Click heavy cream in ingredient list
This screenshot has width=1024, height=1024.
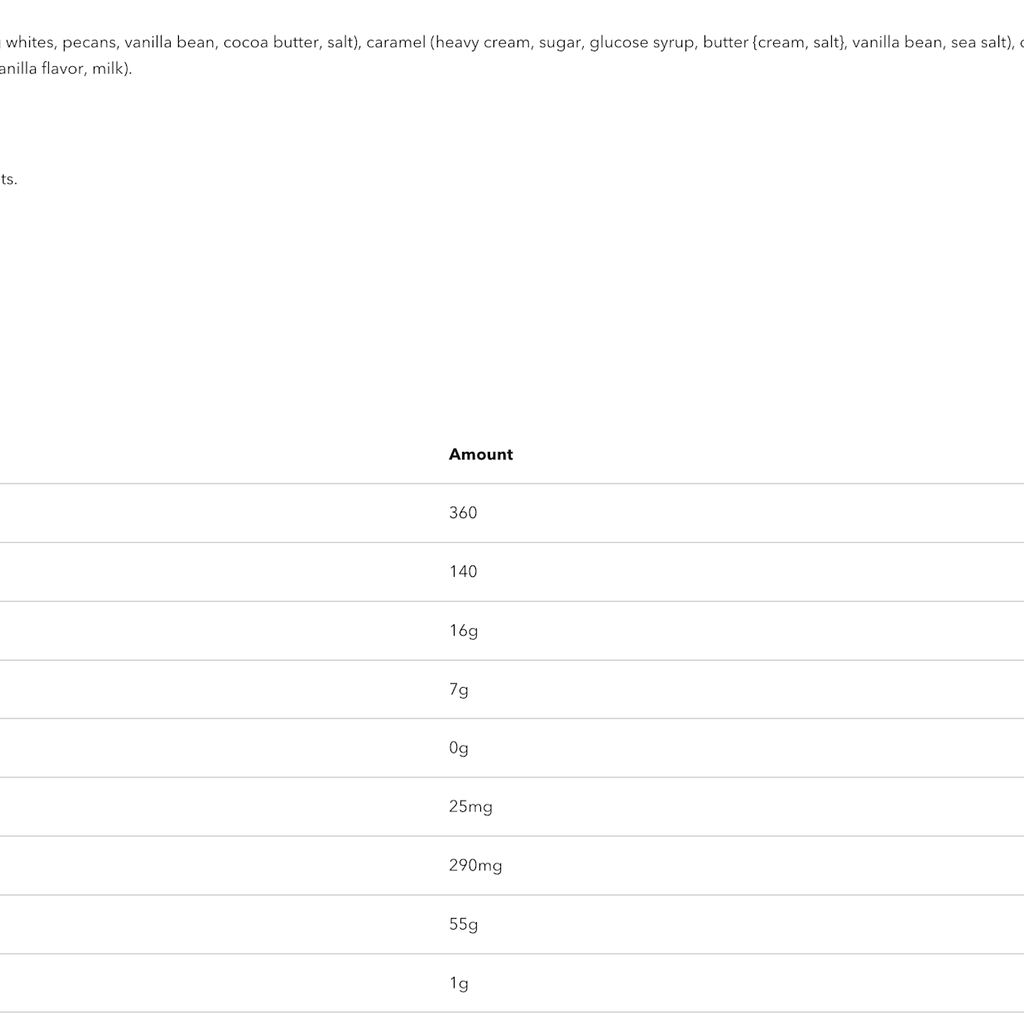click(x=483, y=43)
